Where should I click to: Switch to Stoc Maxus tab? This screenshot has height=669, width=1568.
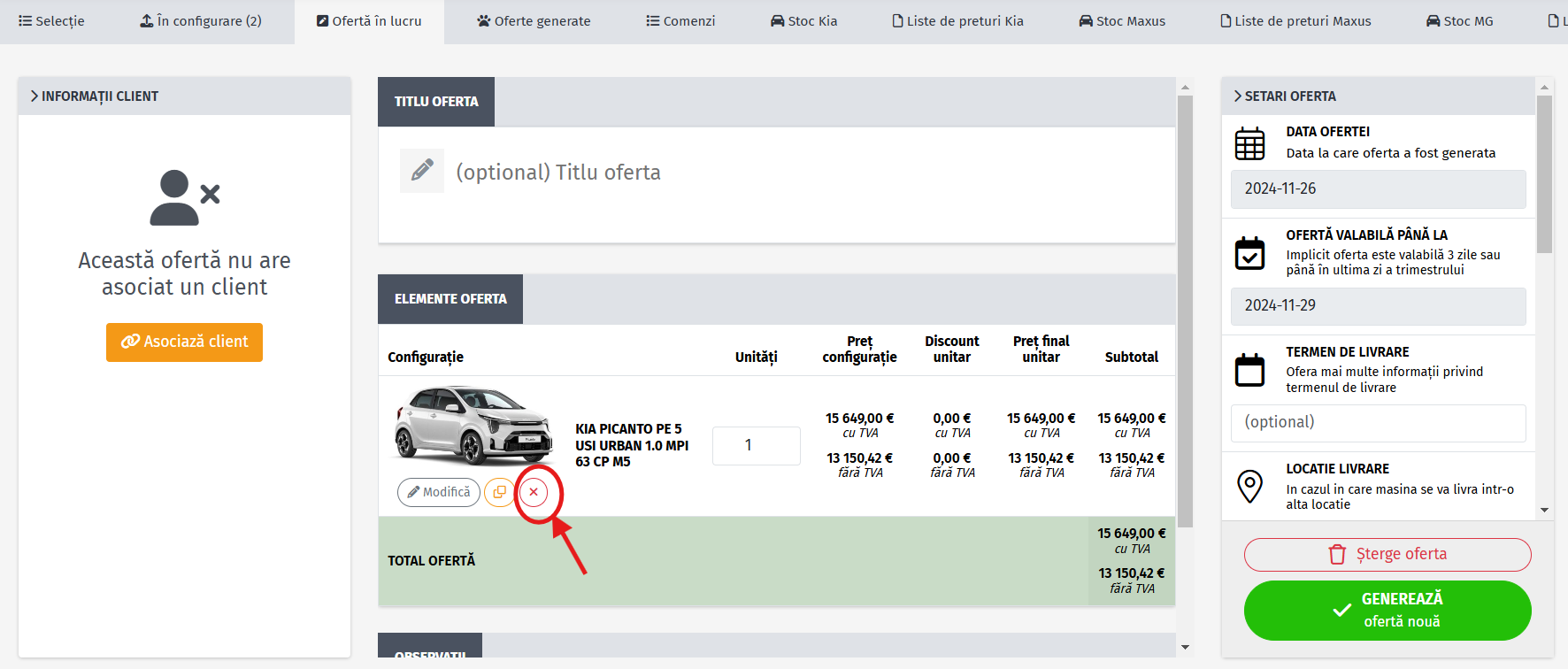(1122, 21)
